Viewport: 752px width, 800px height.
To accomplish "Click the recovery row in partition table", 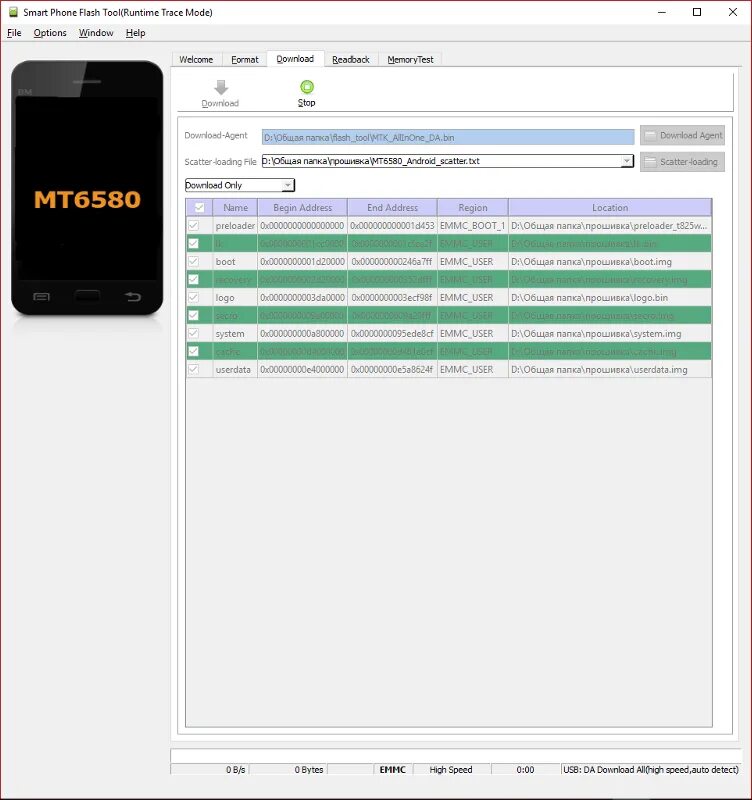I will click(449, 280).
